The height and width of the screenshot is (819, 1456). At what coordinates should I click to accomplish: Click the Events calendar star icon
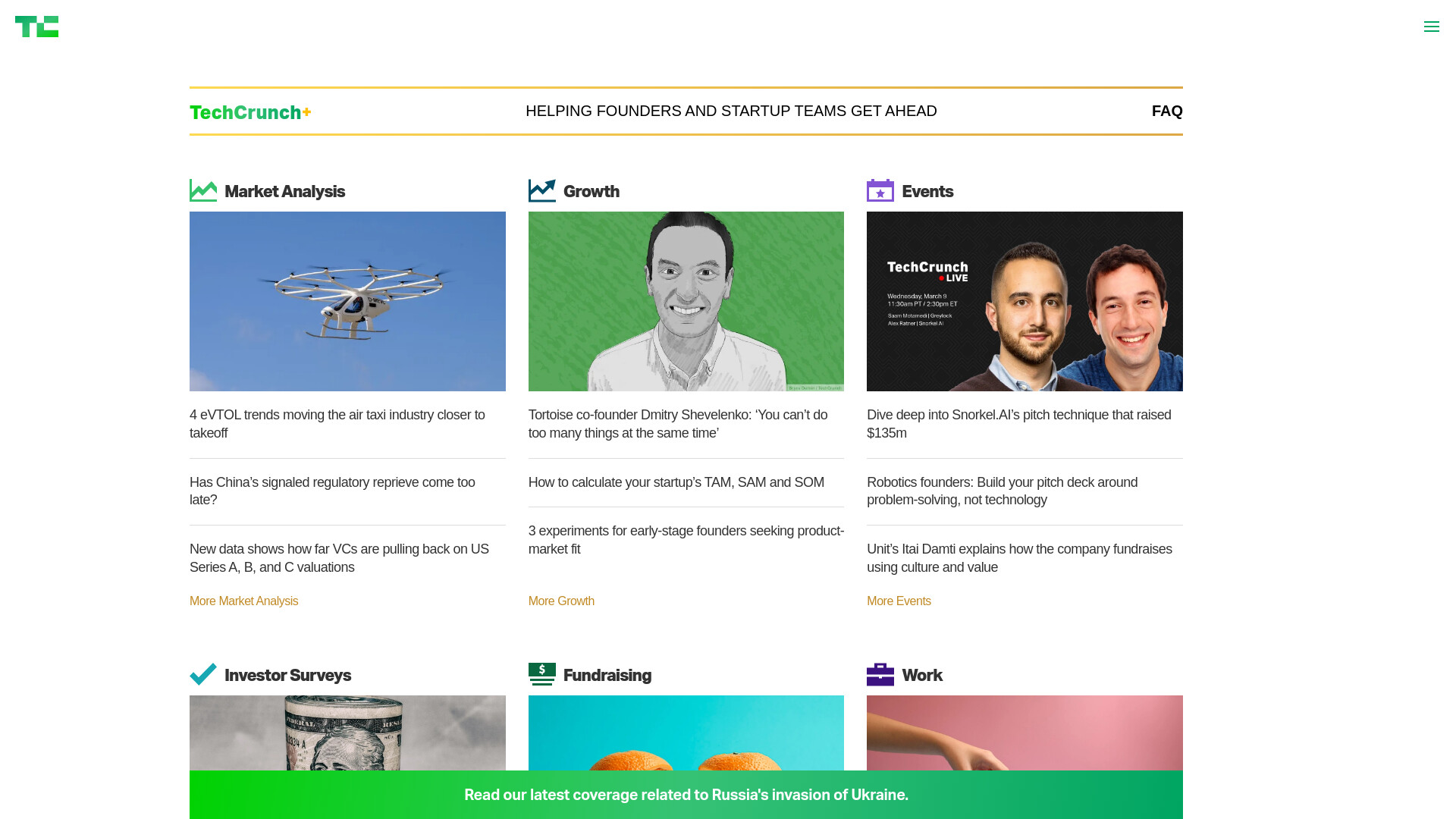pyautogui.click(x=880, y=190)
